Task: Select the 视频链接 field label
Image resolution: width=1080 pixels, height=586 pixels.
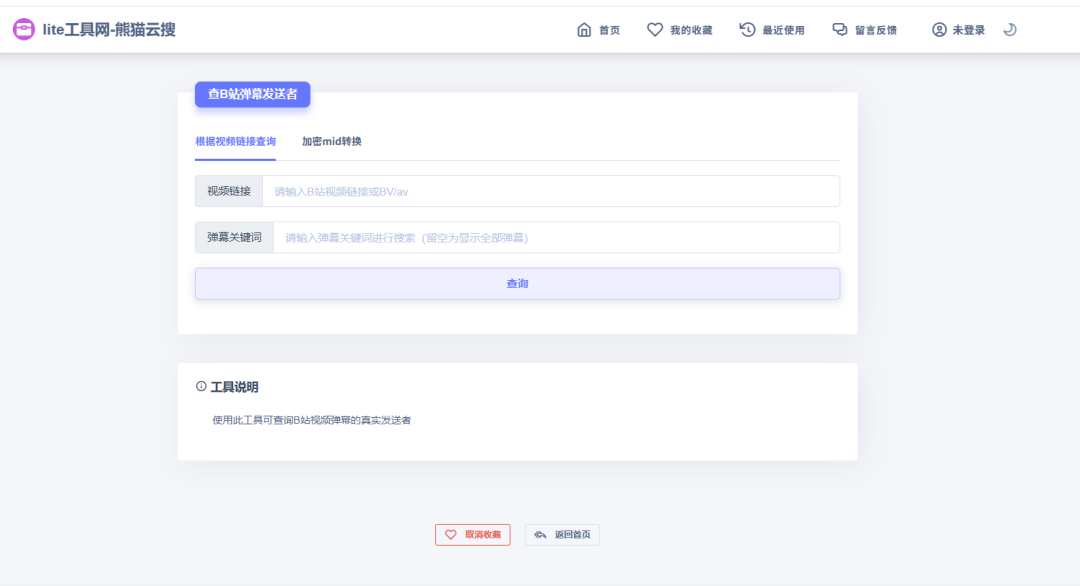Action: point(229,191)
